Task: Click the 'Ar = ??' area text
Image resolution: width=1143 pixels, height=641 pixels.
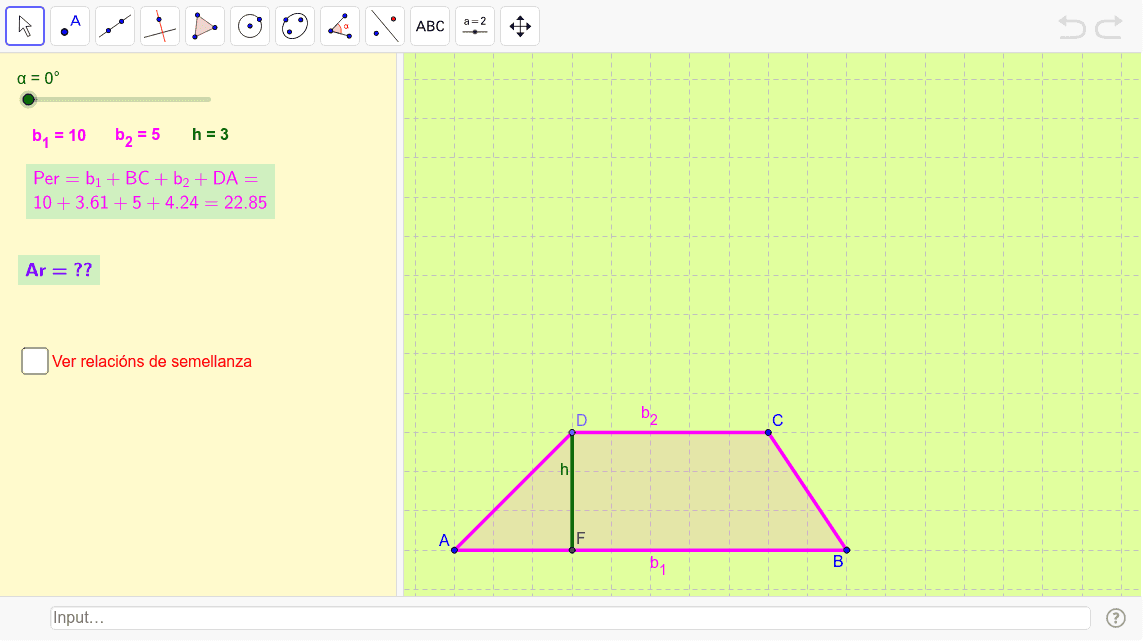Action: point(59,270)
